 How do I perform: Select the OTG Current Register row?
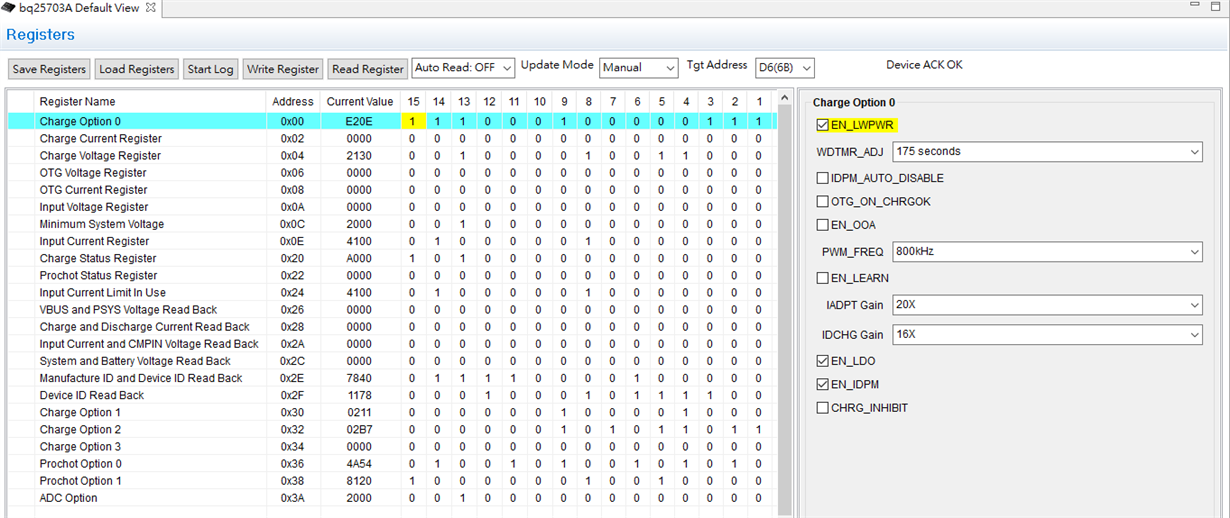point(391,190)
